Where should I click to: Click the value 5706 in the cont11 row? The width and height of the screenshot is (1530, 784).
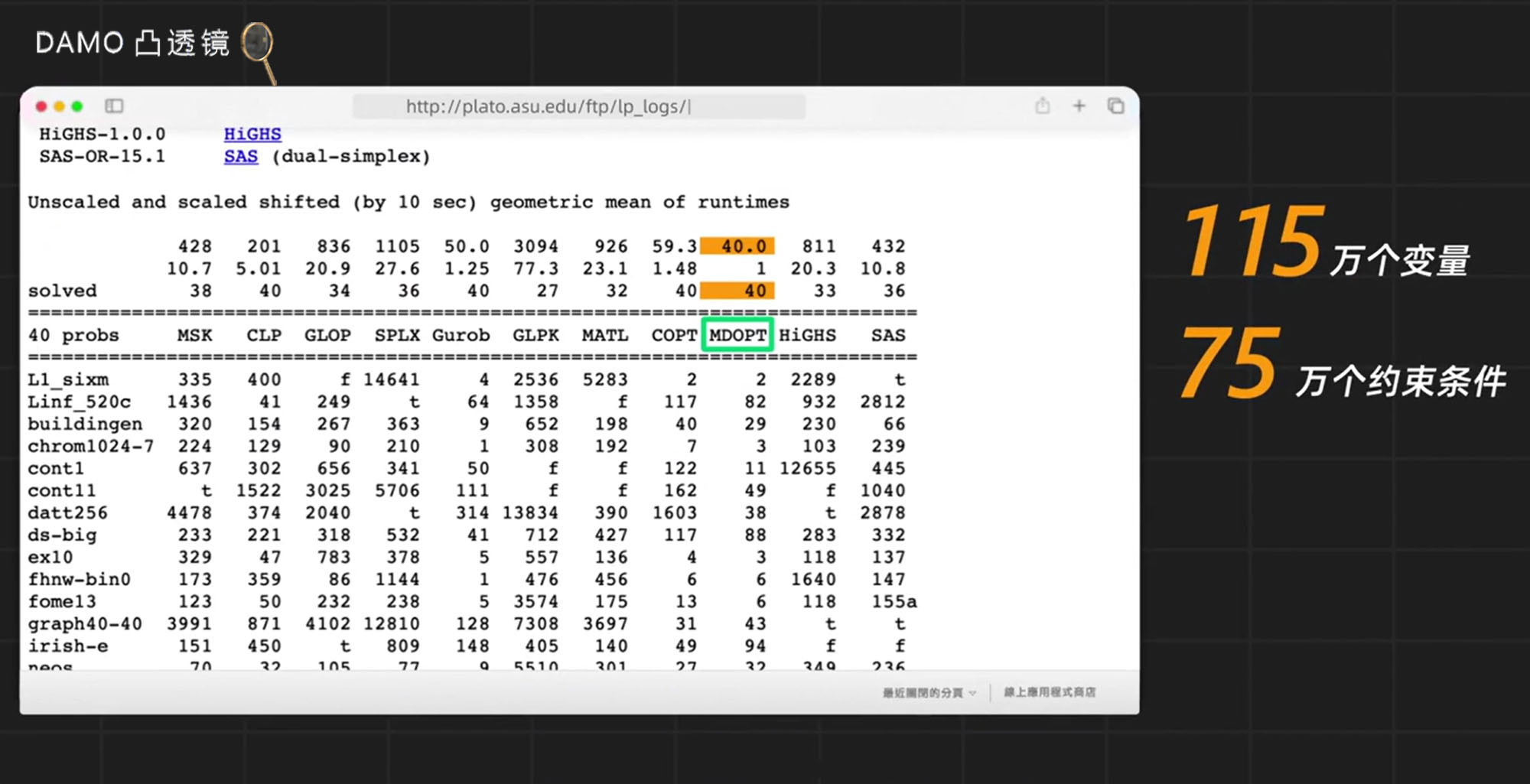click(397, 490)
